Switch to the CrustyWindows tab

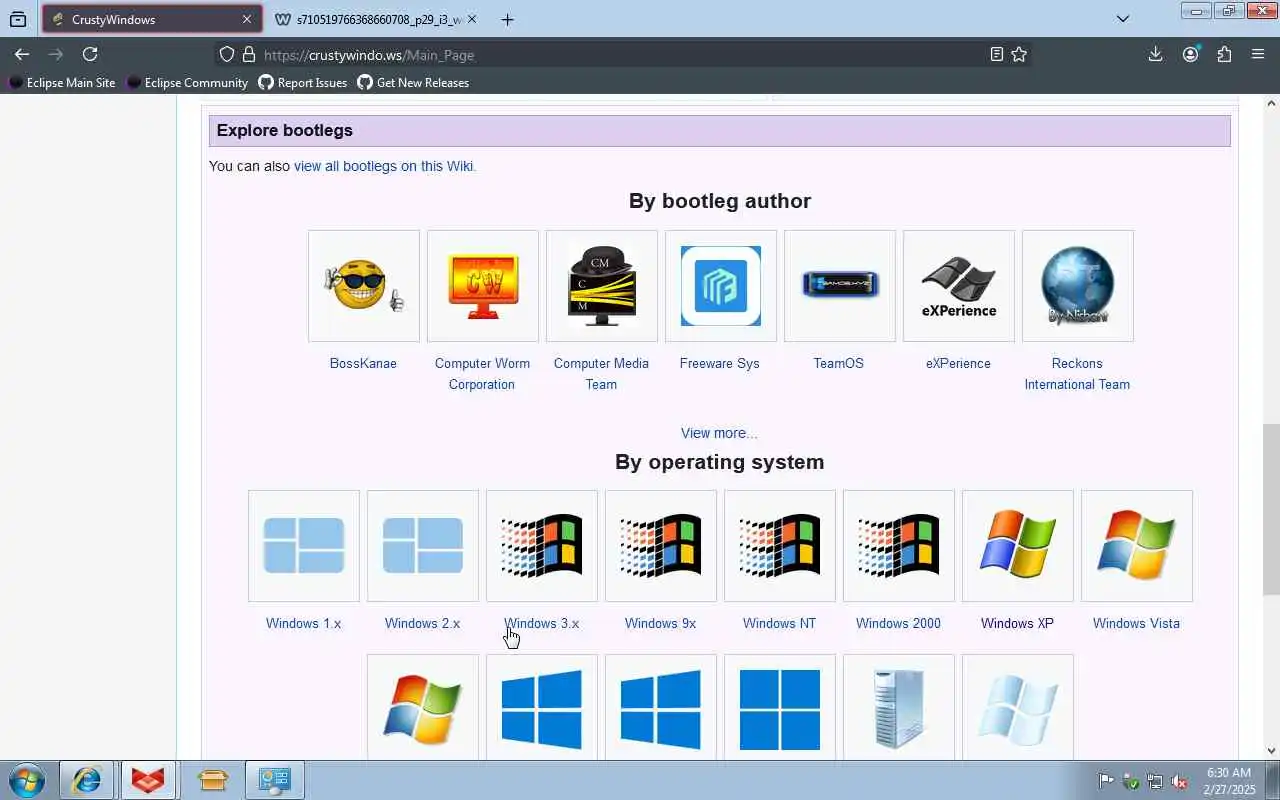[152, 19]
